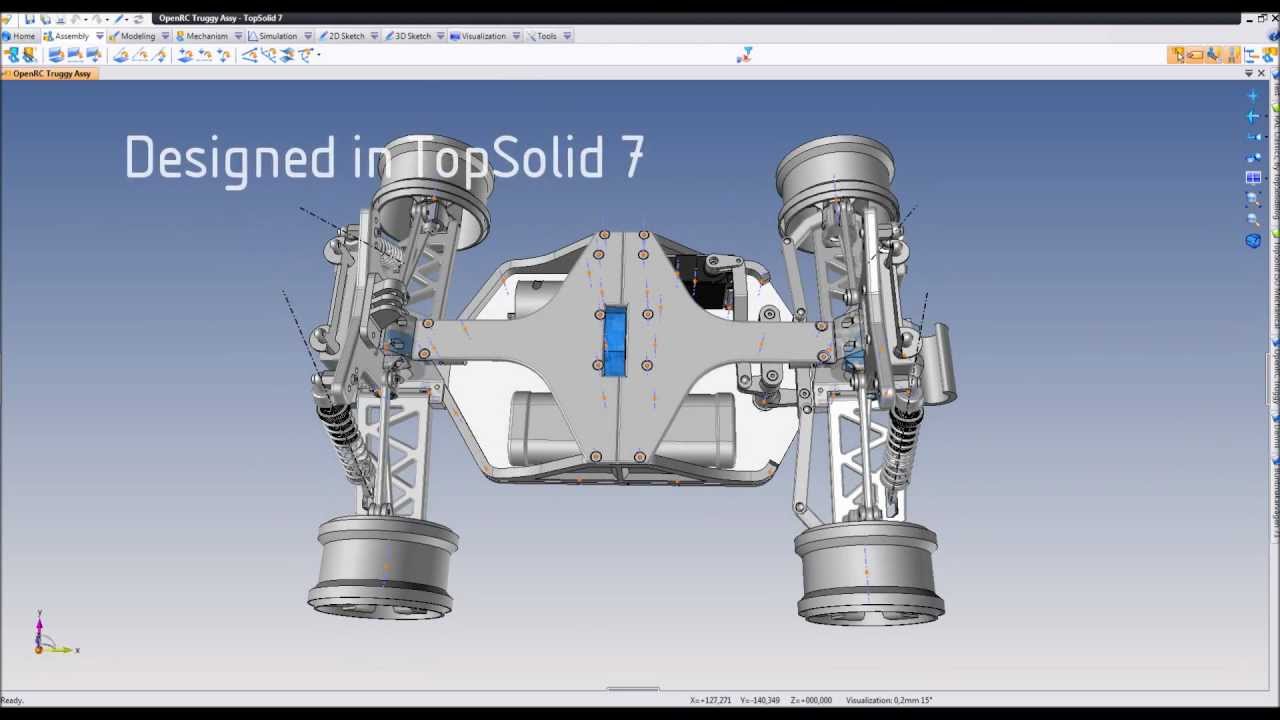Toggle the fourth orange highlighted toolbar button
This screenshot has width=1280, height=720.
pos(1232,55)
